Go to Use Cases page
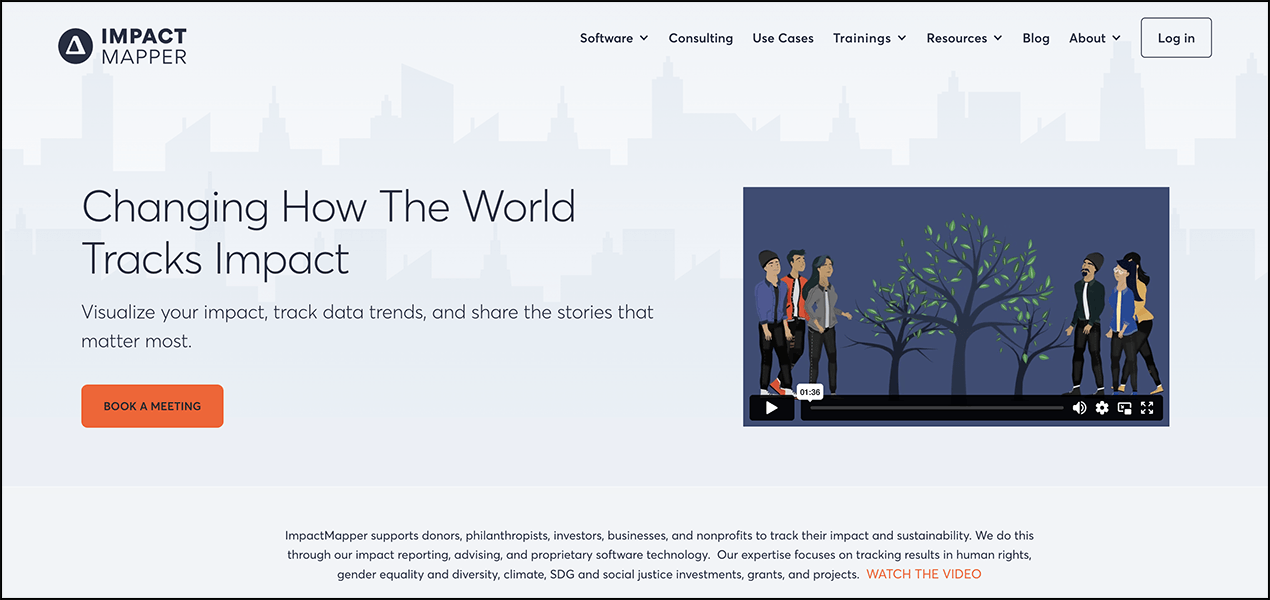 click(783, 38)
